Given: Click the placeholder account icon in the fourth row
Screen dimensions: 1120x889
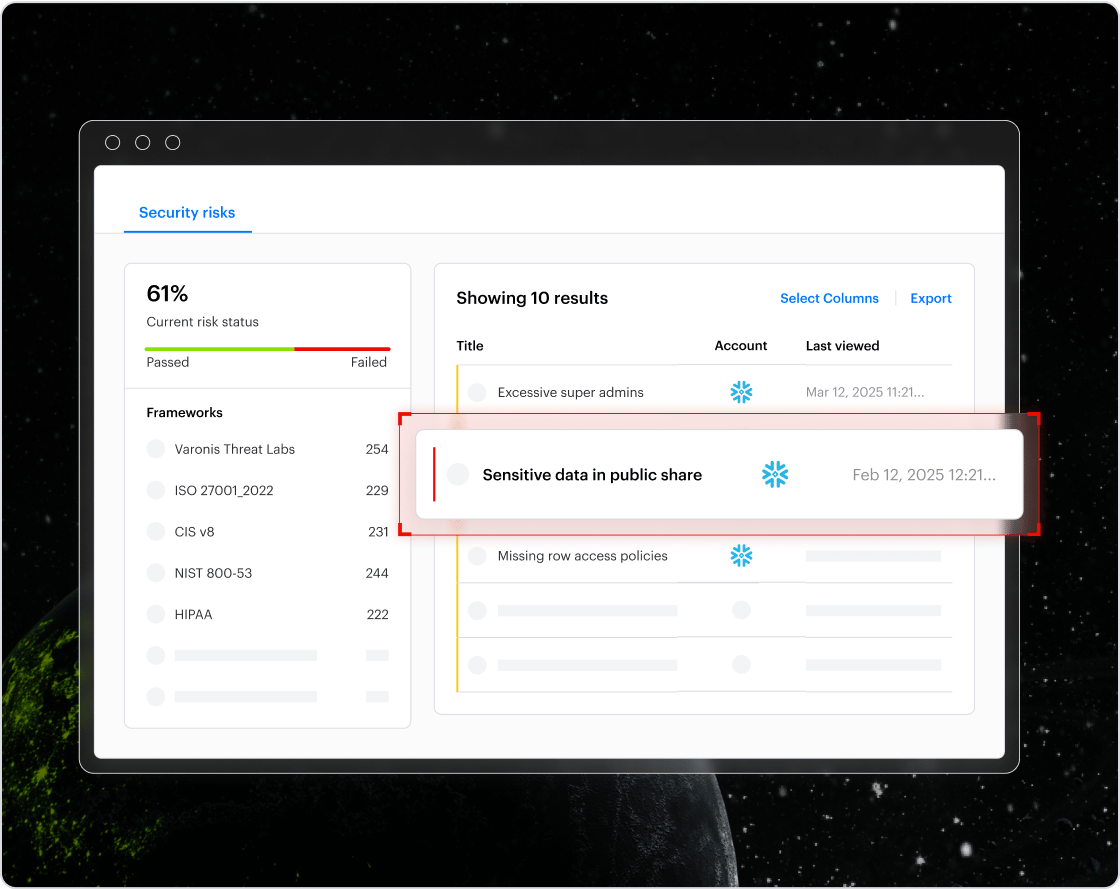Looking at the screenshot, I should [741, 609].
